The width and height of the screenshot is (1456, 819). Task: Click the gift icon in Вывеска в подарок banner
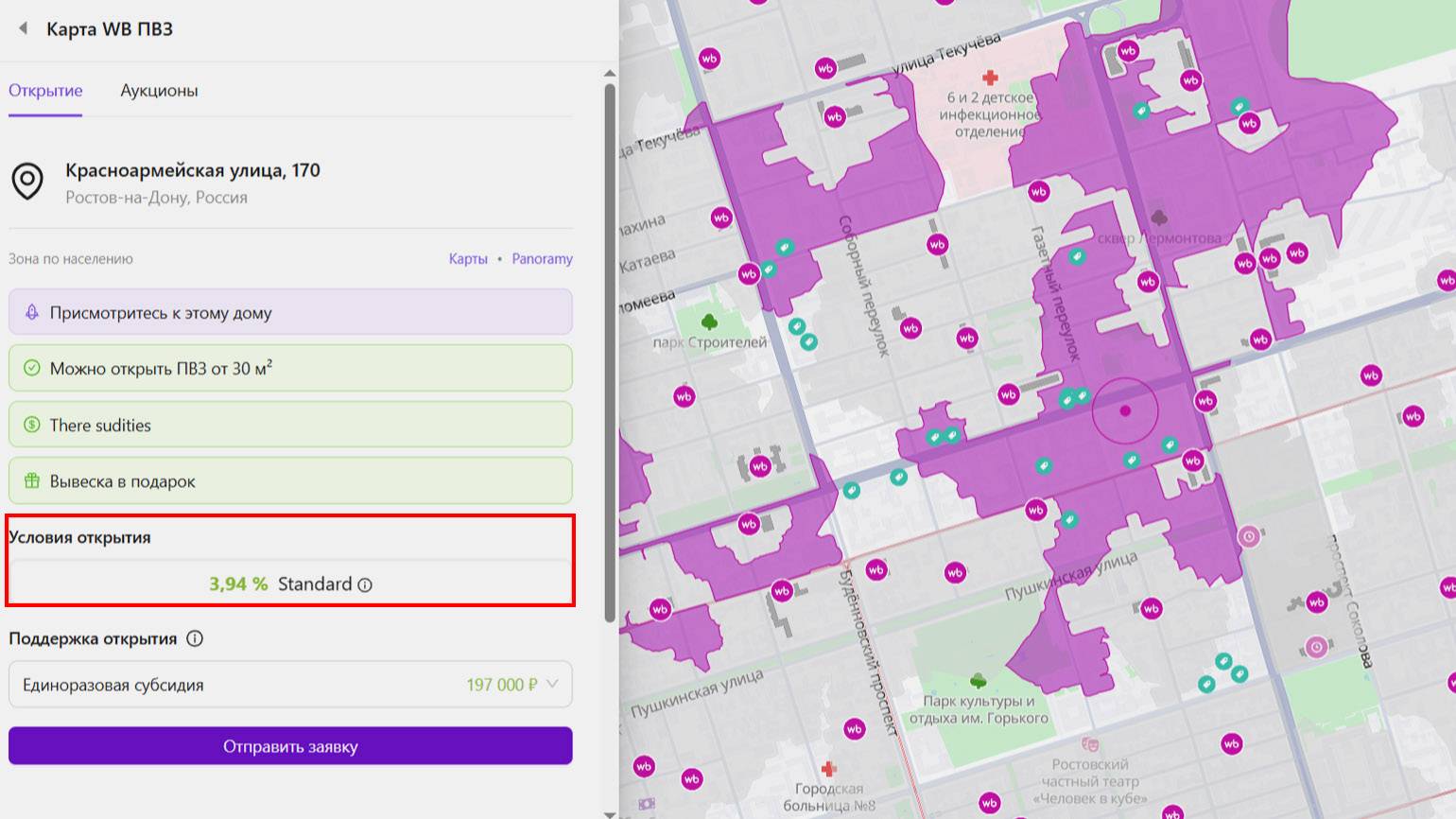tap(31, 480)
